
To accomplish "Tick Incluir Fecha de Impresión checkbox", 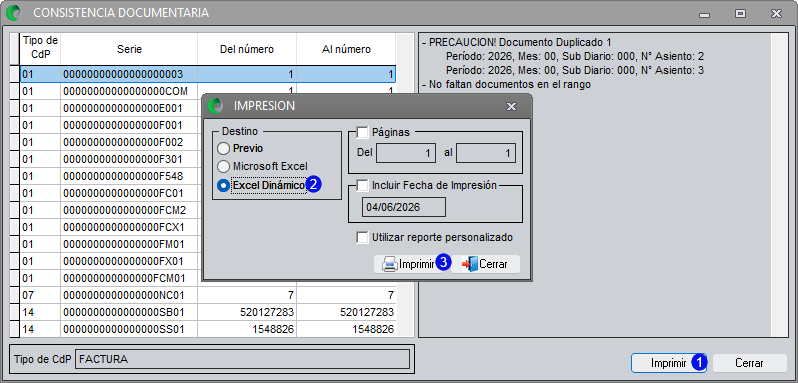I will click(362, 186).
